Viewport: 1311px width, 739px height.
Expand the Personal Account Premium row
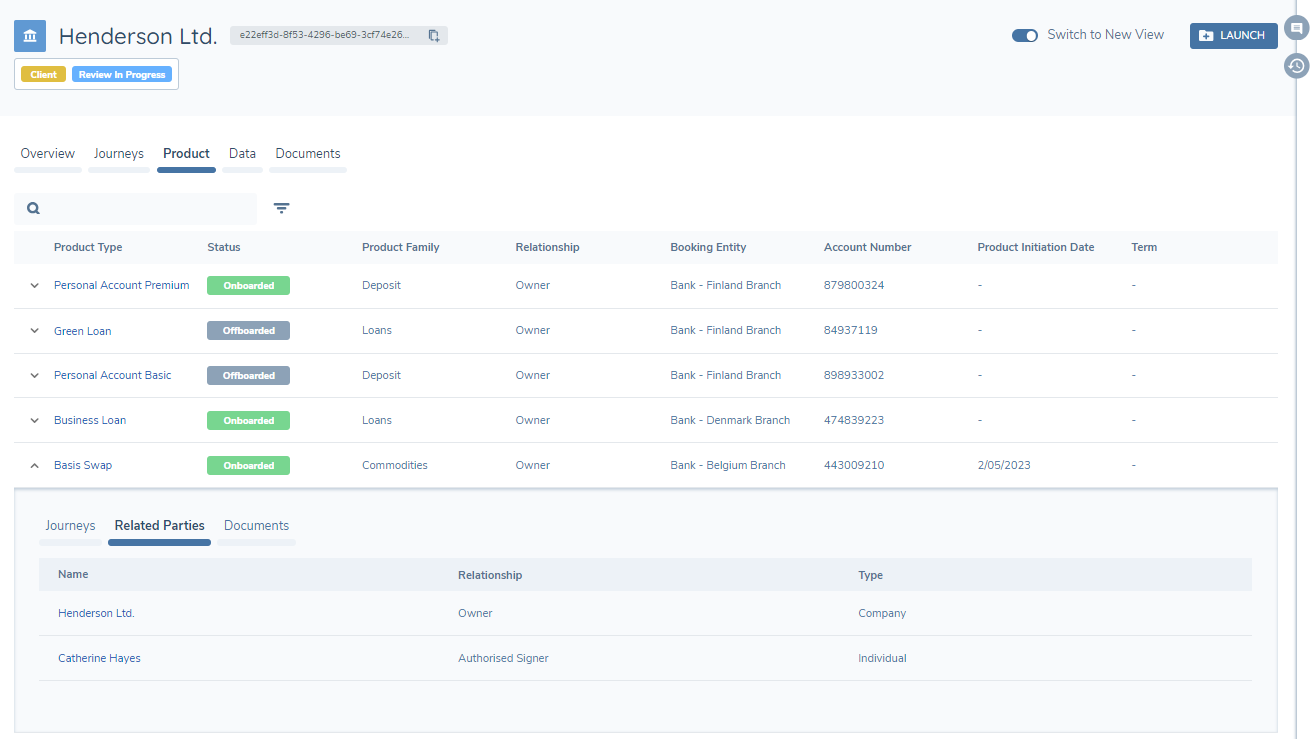pos(33,285)
